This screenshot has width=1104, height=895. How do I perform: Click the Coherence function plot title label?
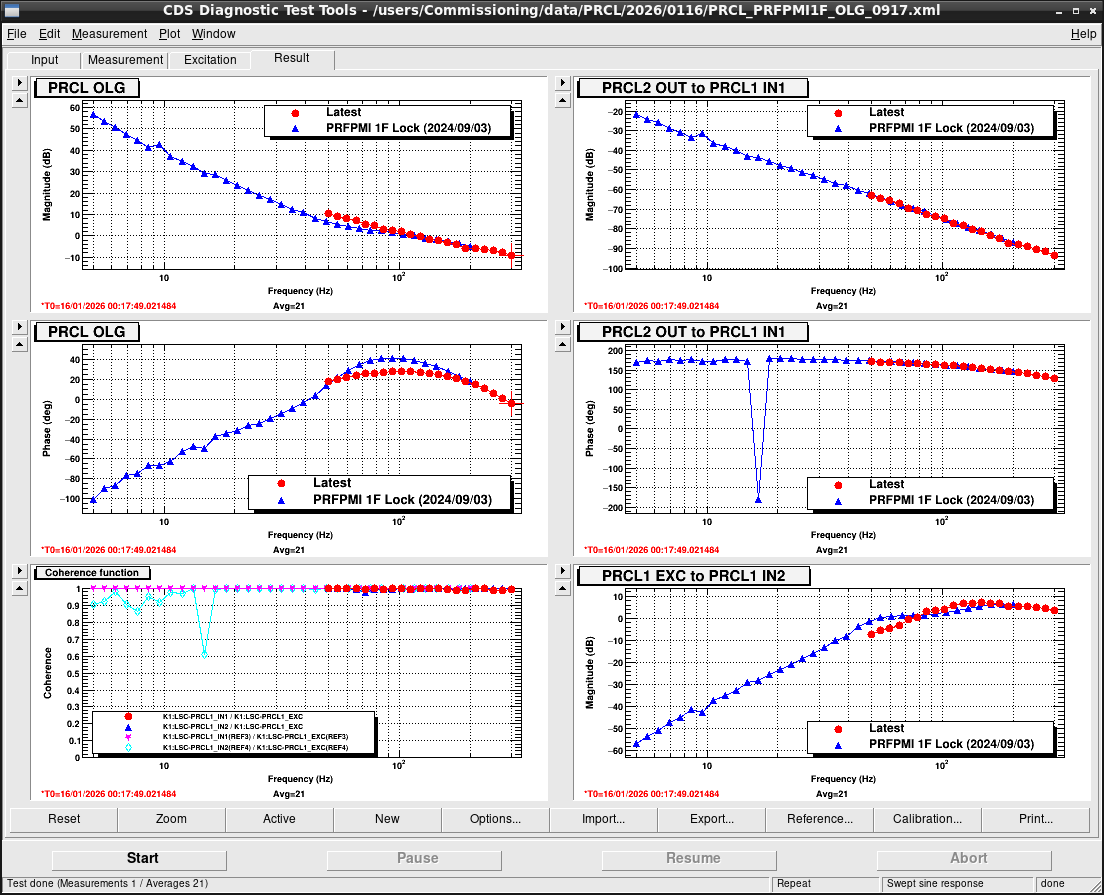[x=92, y=573]
